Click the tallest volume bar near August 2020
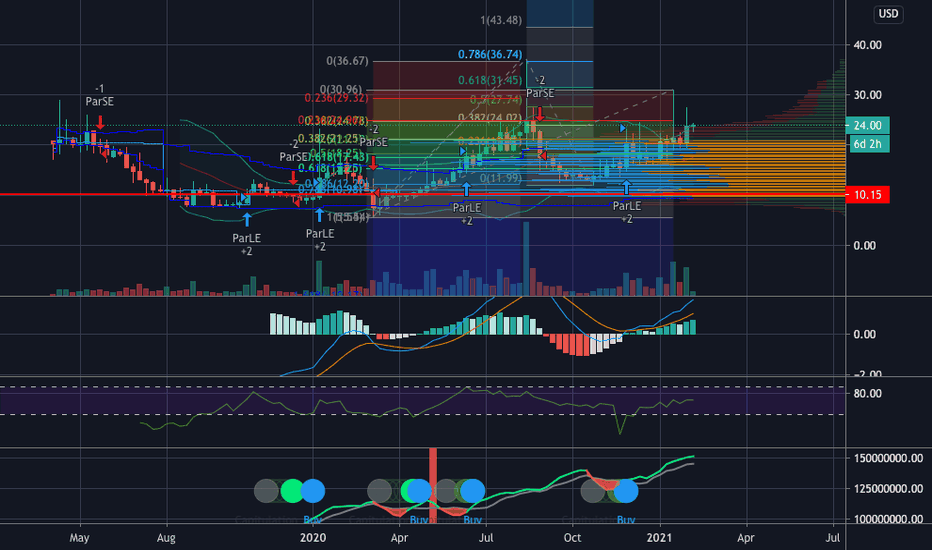Image resolution: width=932 pixels, height=550 pixels. pyautogui.click(x=526, y=259)
